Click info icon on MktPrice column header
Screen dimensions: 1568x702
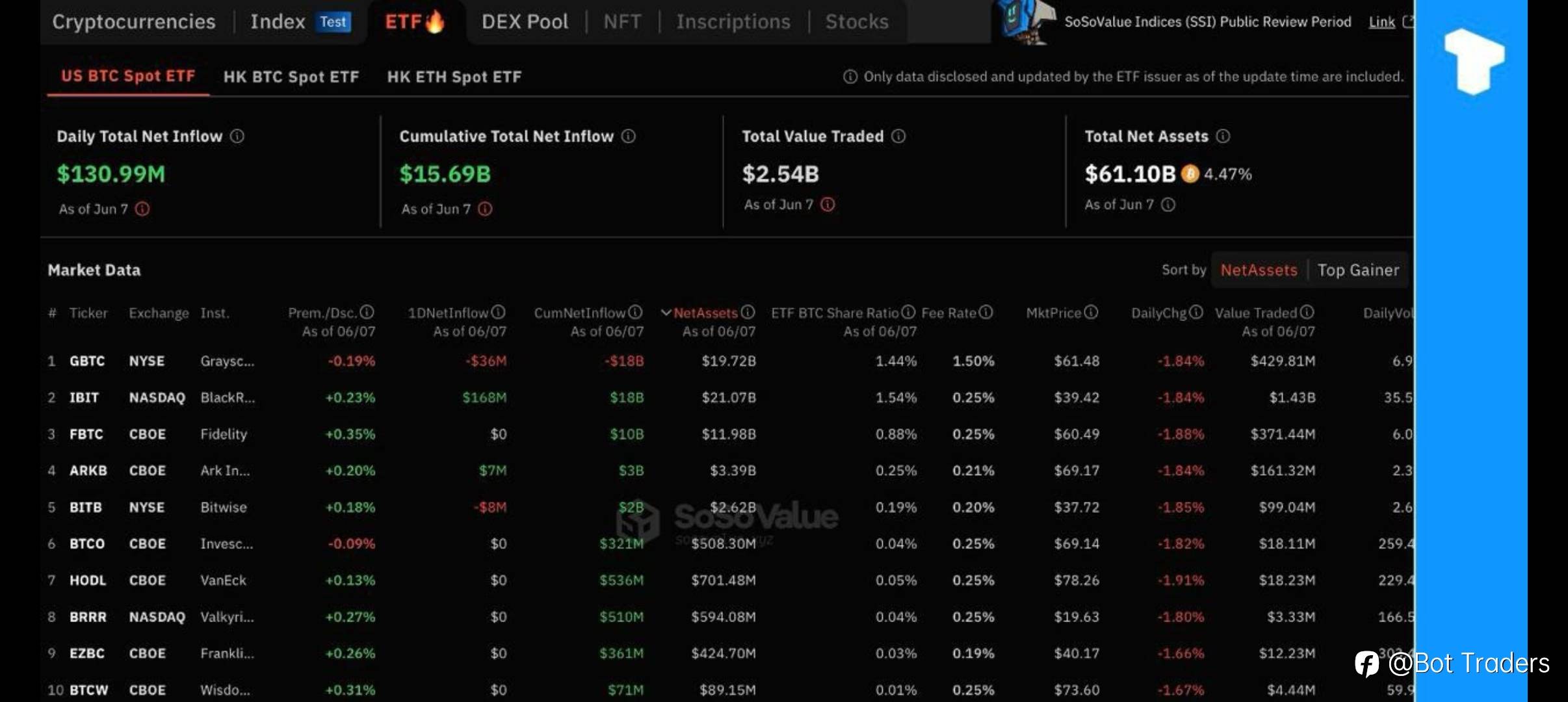[x=1091, y=313]
